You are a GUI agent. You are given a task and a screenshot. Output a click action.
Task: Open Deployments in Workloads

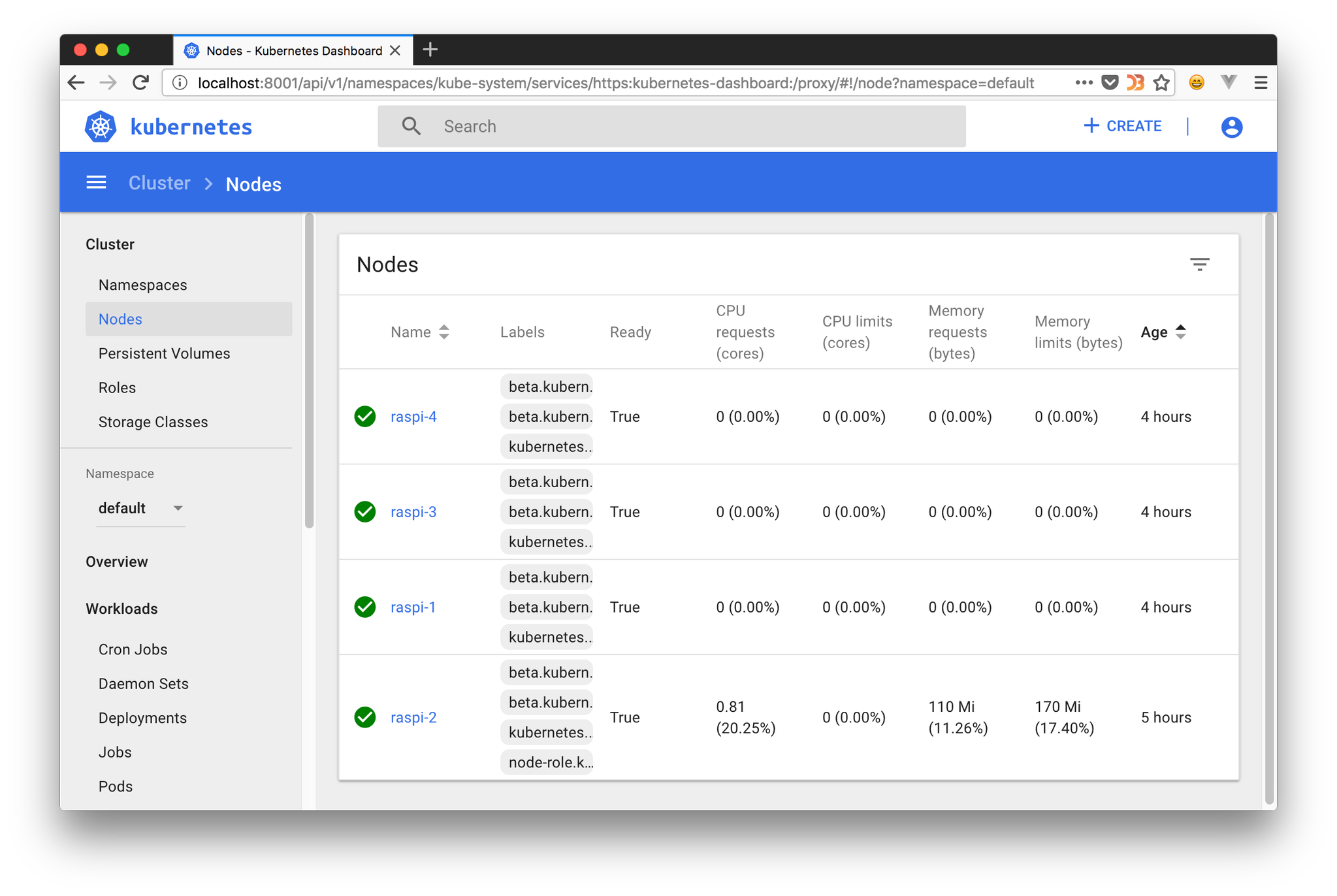tap(142, 718)
